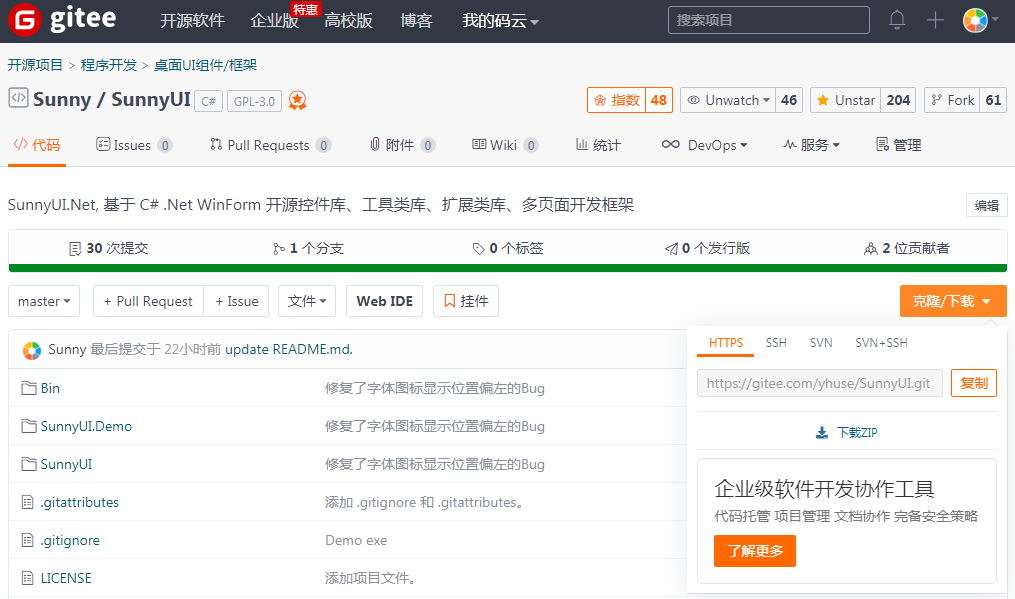This screenshot has height=599, width=1015.
Task: Click the 桌面UI组件/框架 breadcrumb link
Action: point(205,65)
